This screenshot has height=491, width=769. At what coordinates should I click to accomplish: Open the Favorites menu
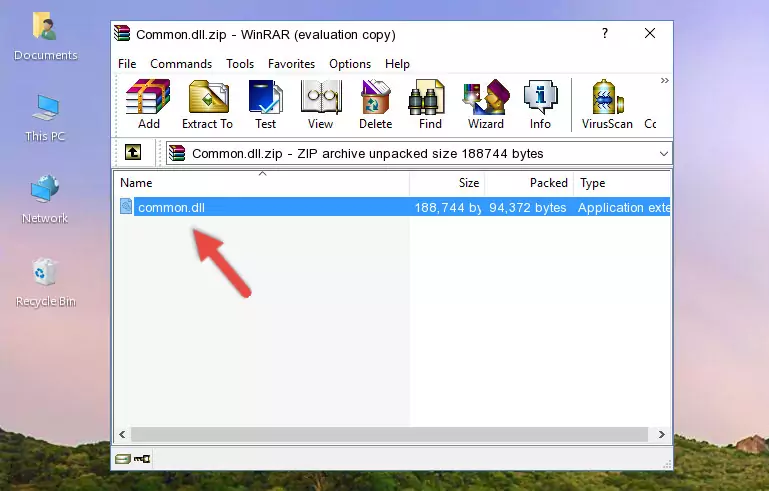tap(291, 64)
